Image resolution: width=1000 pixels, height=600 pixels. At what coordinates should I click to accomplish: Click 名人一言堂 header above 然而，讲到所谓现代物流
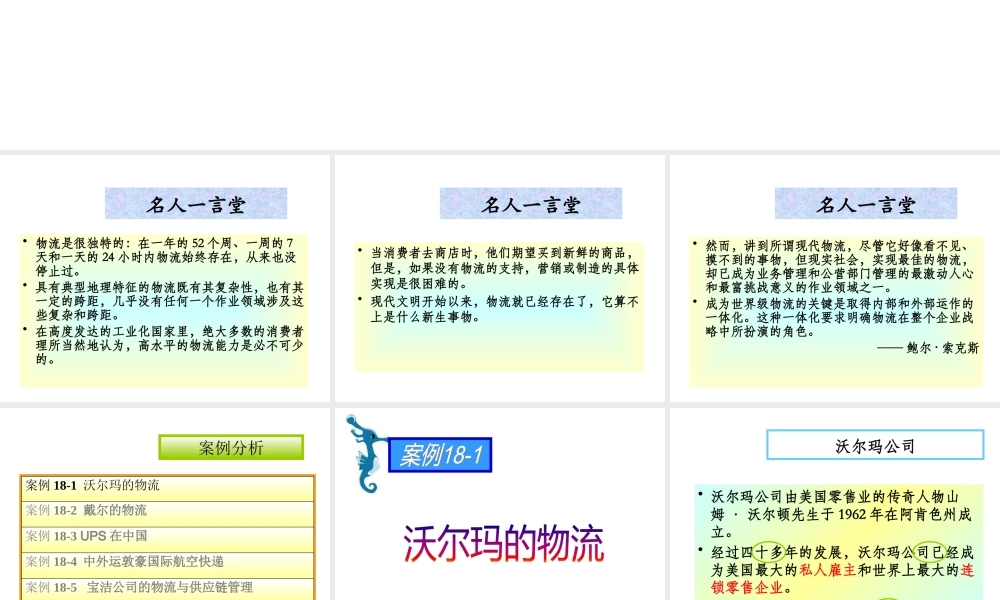[866, 203]
